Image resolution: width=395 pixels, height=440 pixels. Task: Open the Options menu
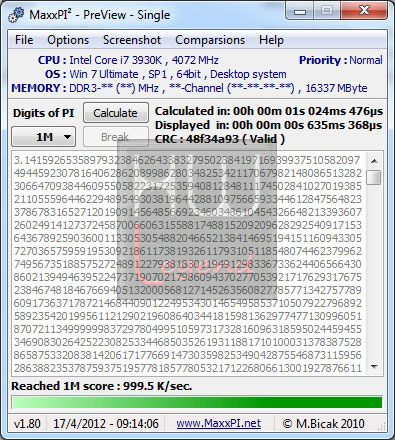[68, 40]
